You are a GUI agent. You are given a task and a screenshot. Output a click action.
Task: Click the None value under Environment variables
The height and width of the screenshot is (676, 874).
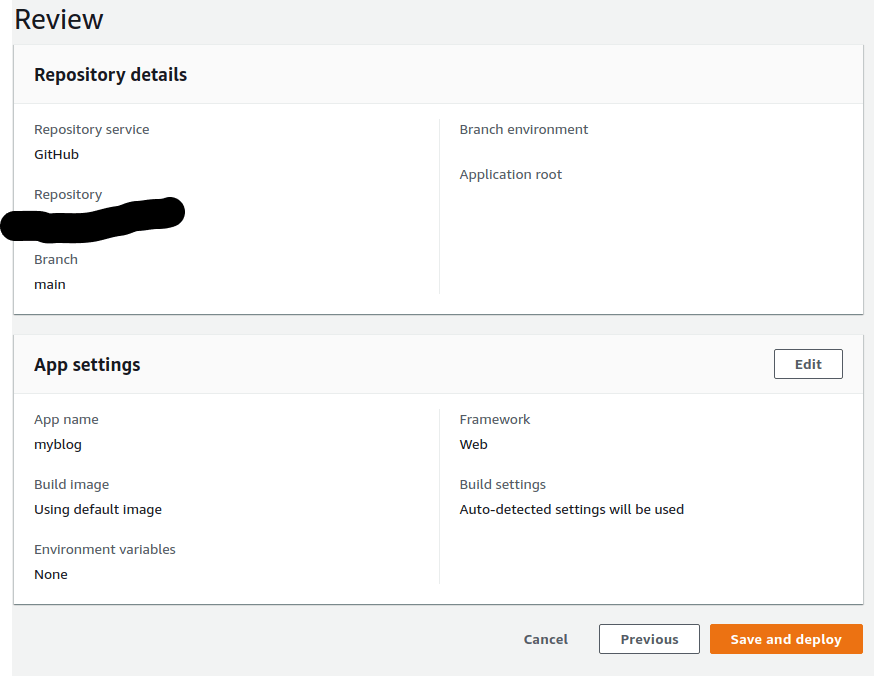(51, 575)
